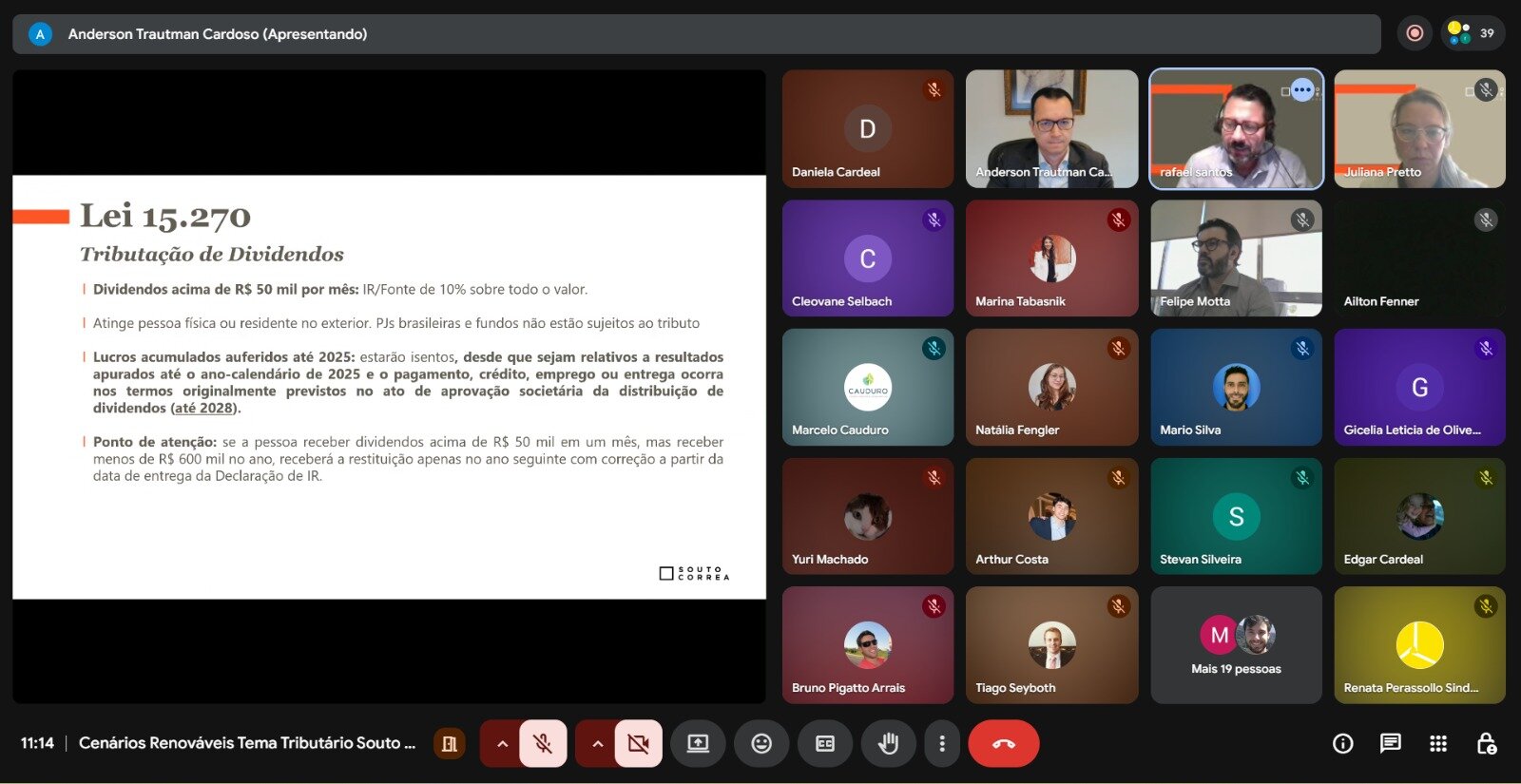Open participants list showing 39 people
This screenshot has width=1521, height=784.
(1472, 33)
